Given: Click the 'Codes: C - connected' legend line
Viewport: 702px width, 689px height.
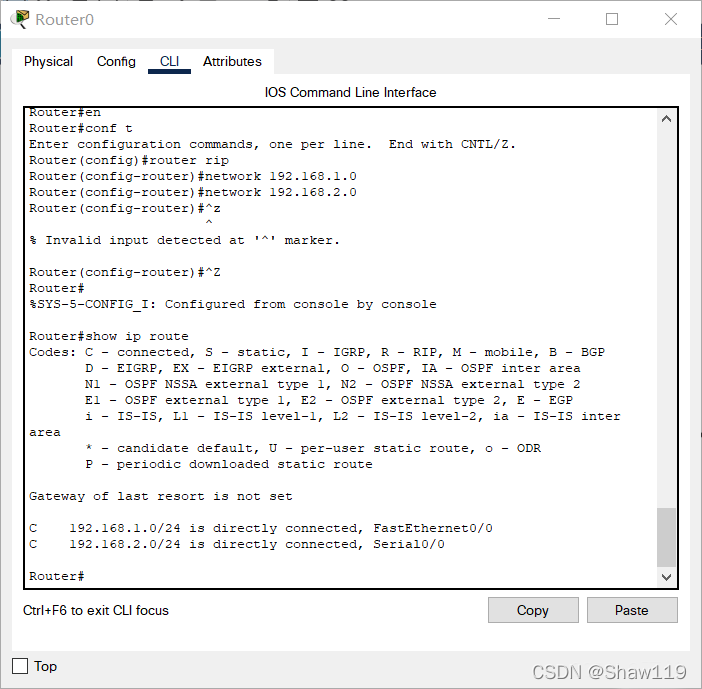Looking at the screenshot, I should (x=317, y=352).
